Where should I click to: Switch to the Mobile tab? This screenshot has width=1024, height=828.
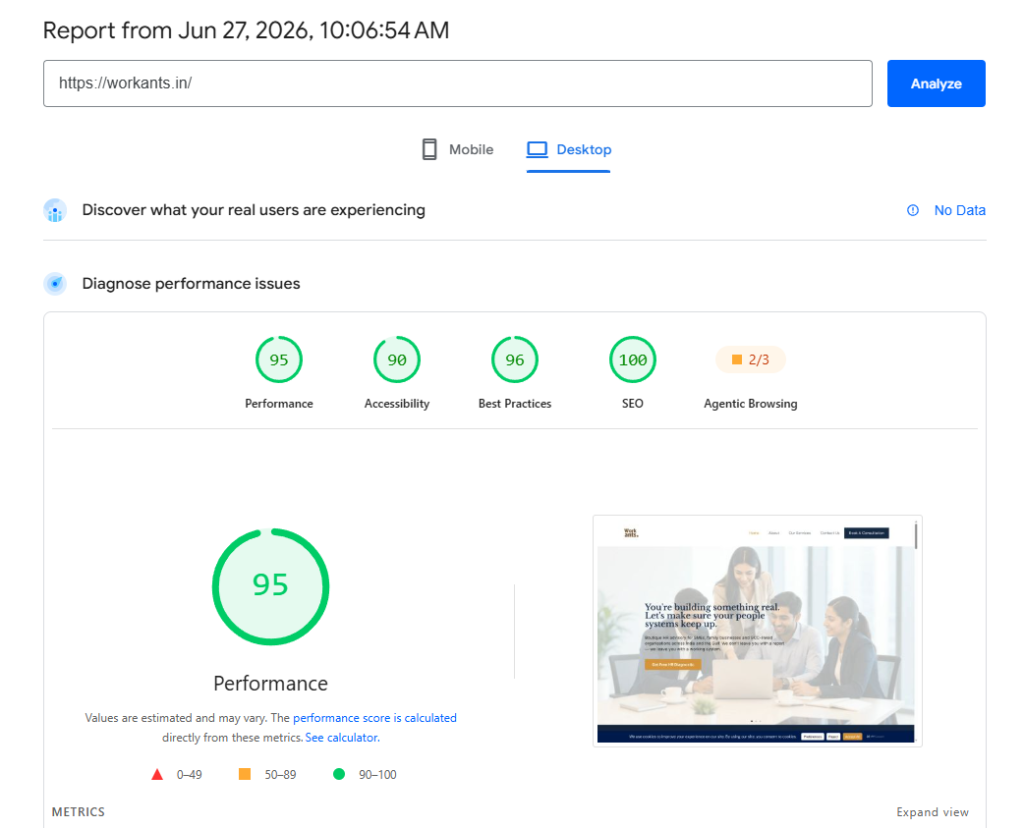tap(458, 150)
